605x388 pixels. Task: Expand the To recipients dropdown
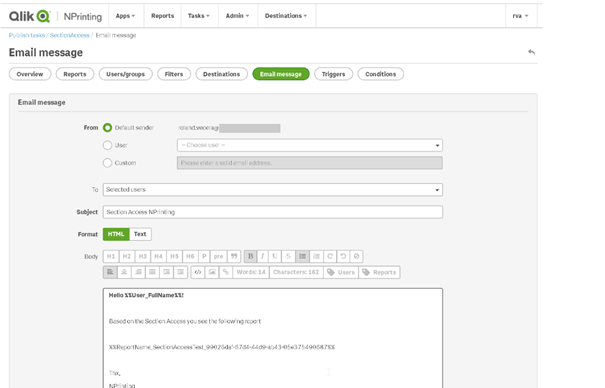point(273,190)
